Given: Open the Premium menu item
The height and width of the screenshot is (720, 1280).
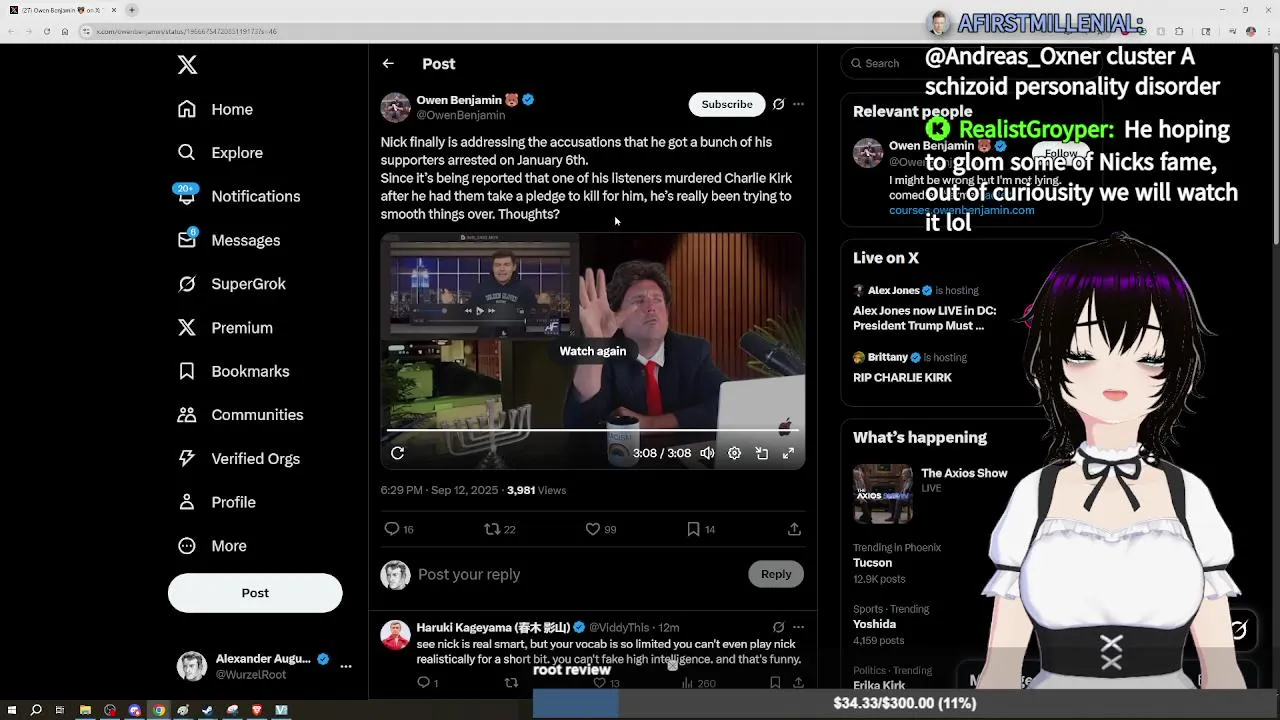Looking at the screenshot, I should [x=224, y=328].
